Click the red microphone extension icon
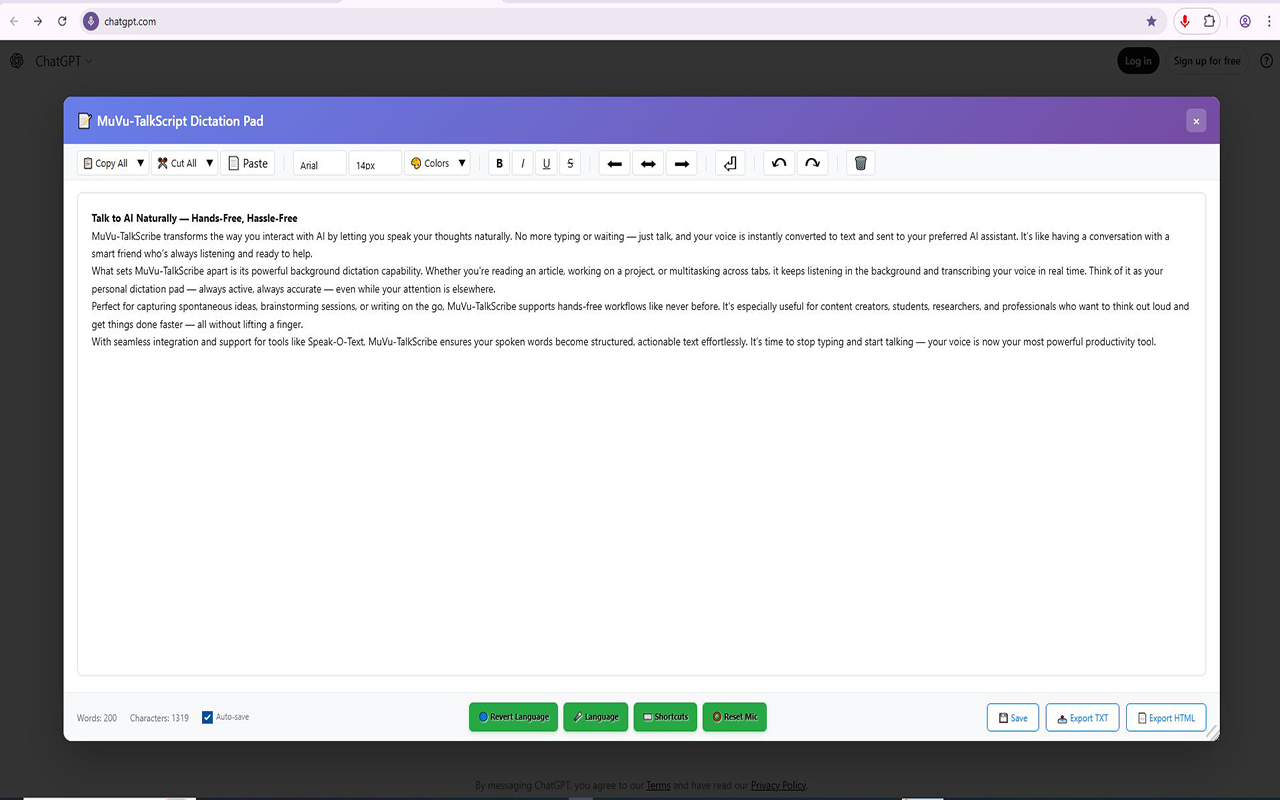1280x800 pixels. pyautogui.click(x=1185, y=21)
